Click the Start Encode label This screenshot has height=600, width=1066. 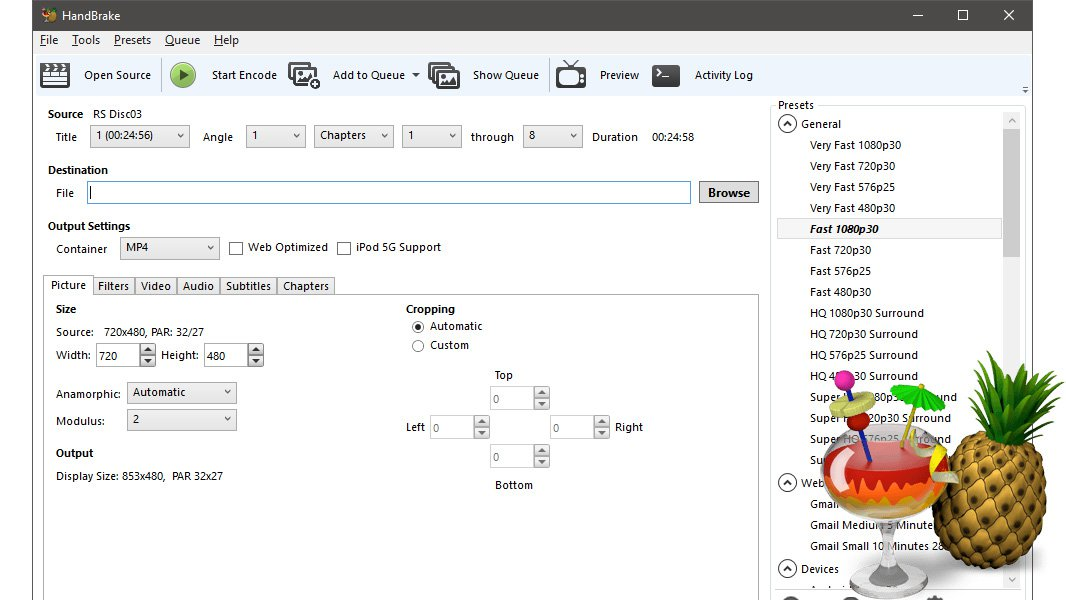244,75
